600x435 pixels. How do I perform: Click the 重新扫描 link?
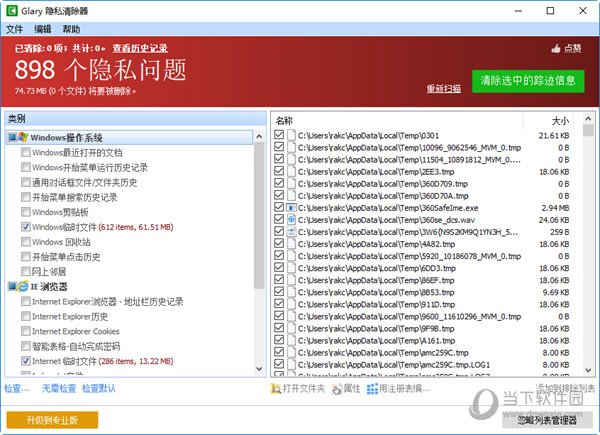click(x=444, y=88)
